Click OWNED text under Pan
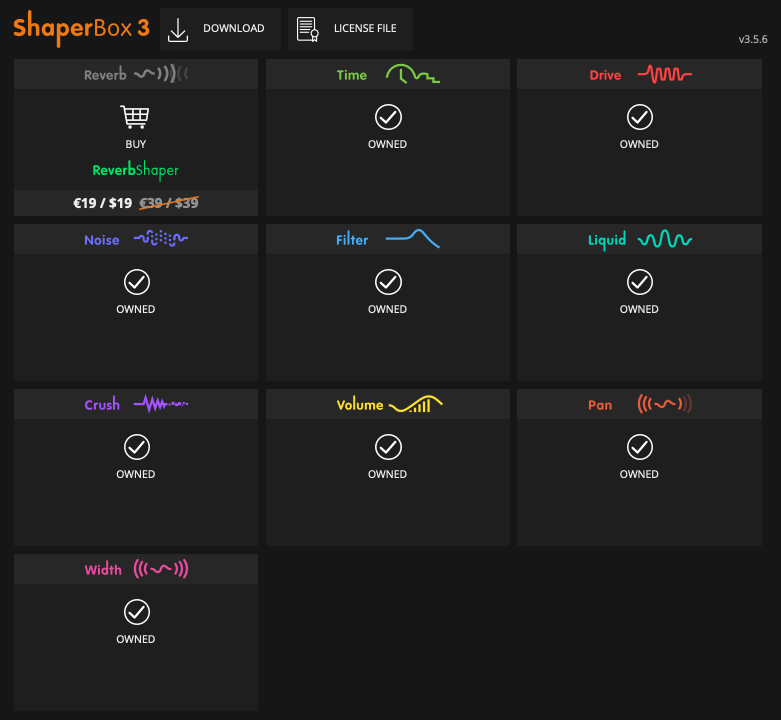Viewport: 781px width, 720px height. click(x=639, y=474)
